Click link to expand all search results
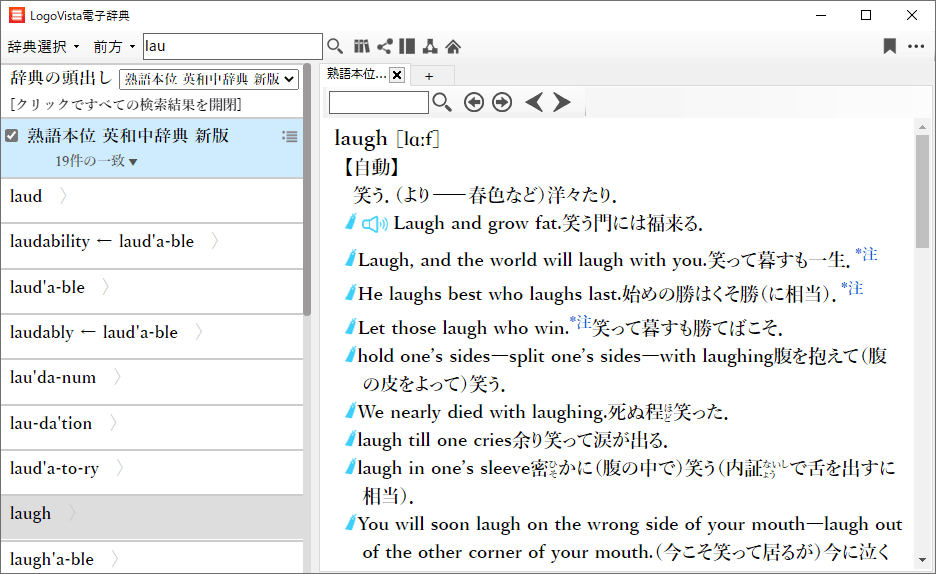The image size is (936, 574). click(x=125, y=104)
